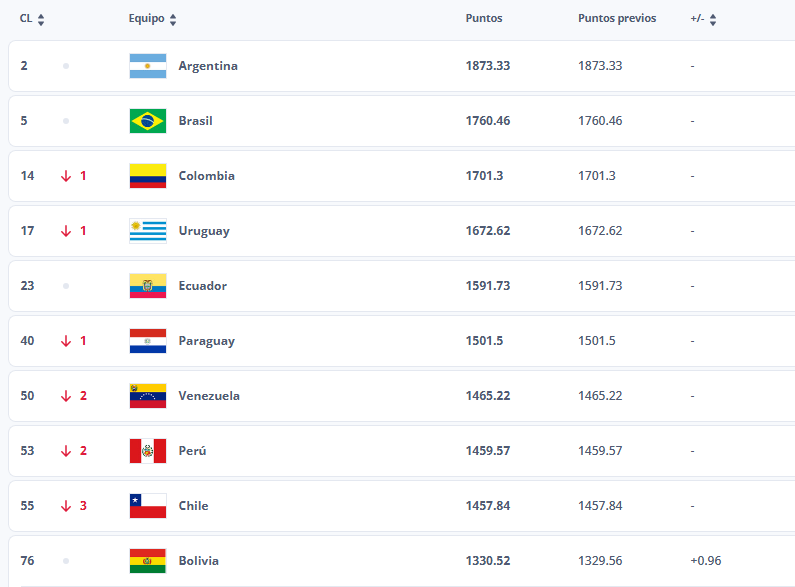This screenshot has height=587, width=795.
Task: Select the Chile team name
Action: tap(193, 506)
